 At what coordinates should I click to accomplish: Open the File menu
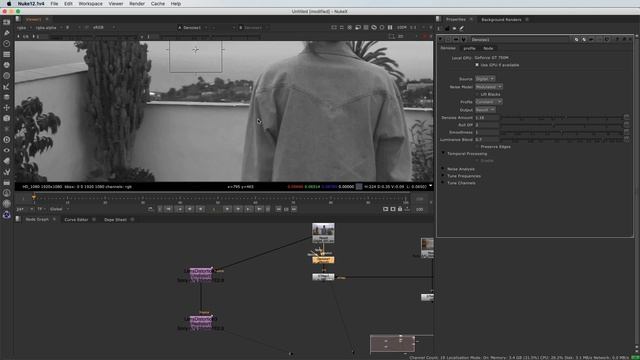tap(54, 4)
